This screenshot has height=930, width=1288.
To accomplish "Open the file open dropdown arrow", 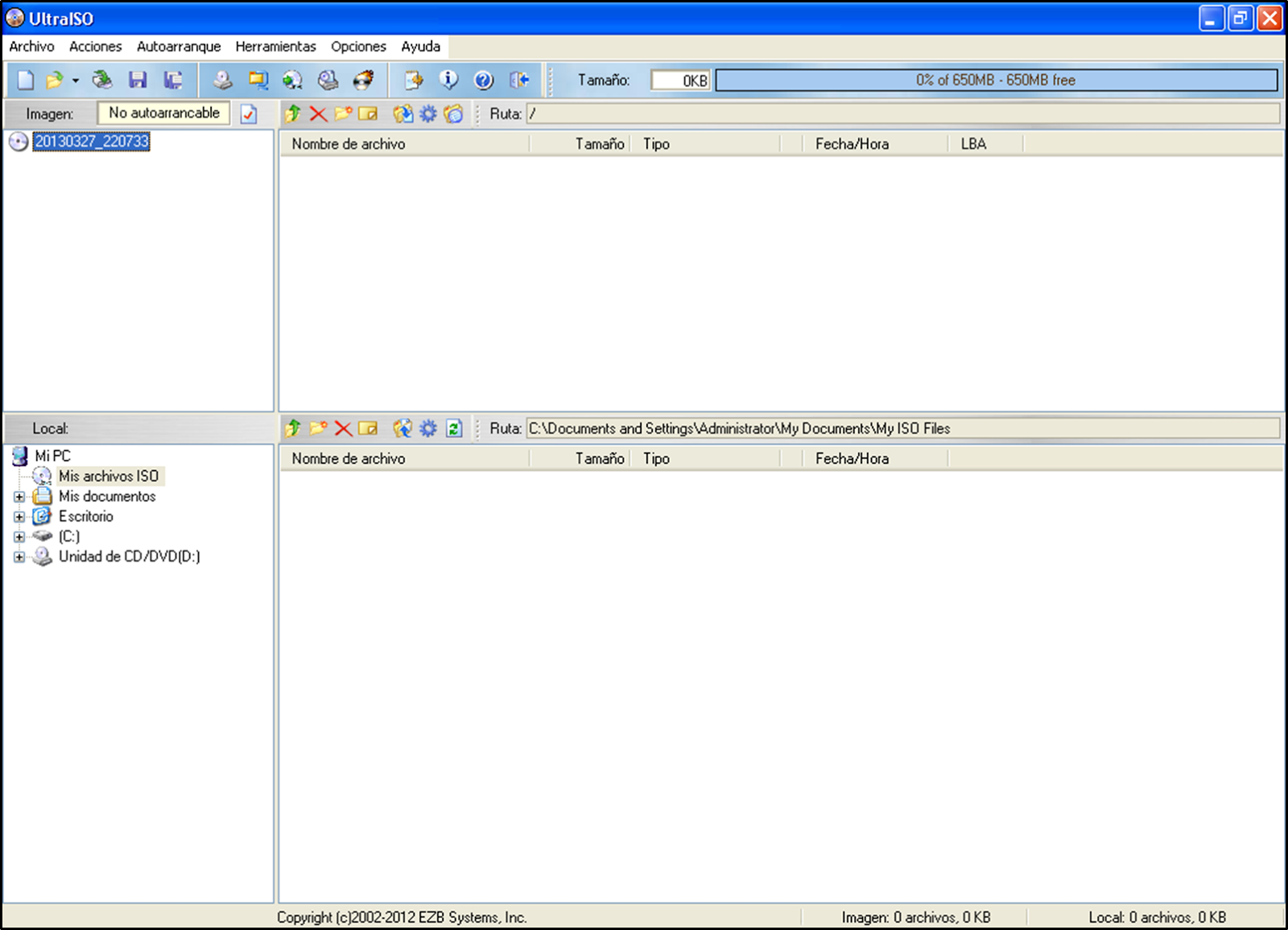I will pyautogui.click(x=74, y=81).
